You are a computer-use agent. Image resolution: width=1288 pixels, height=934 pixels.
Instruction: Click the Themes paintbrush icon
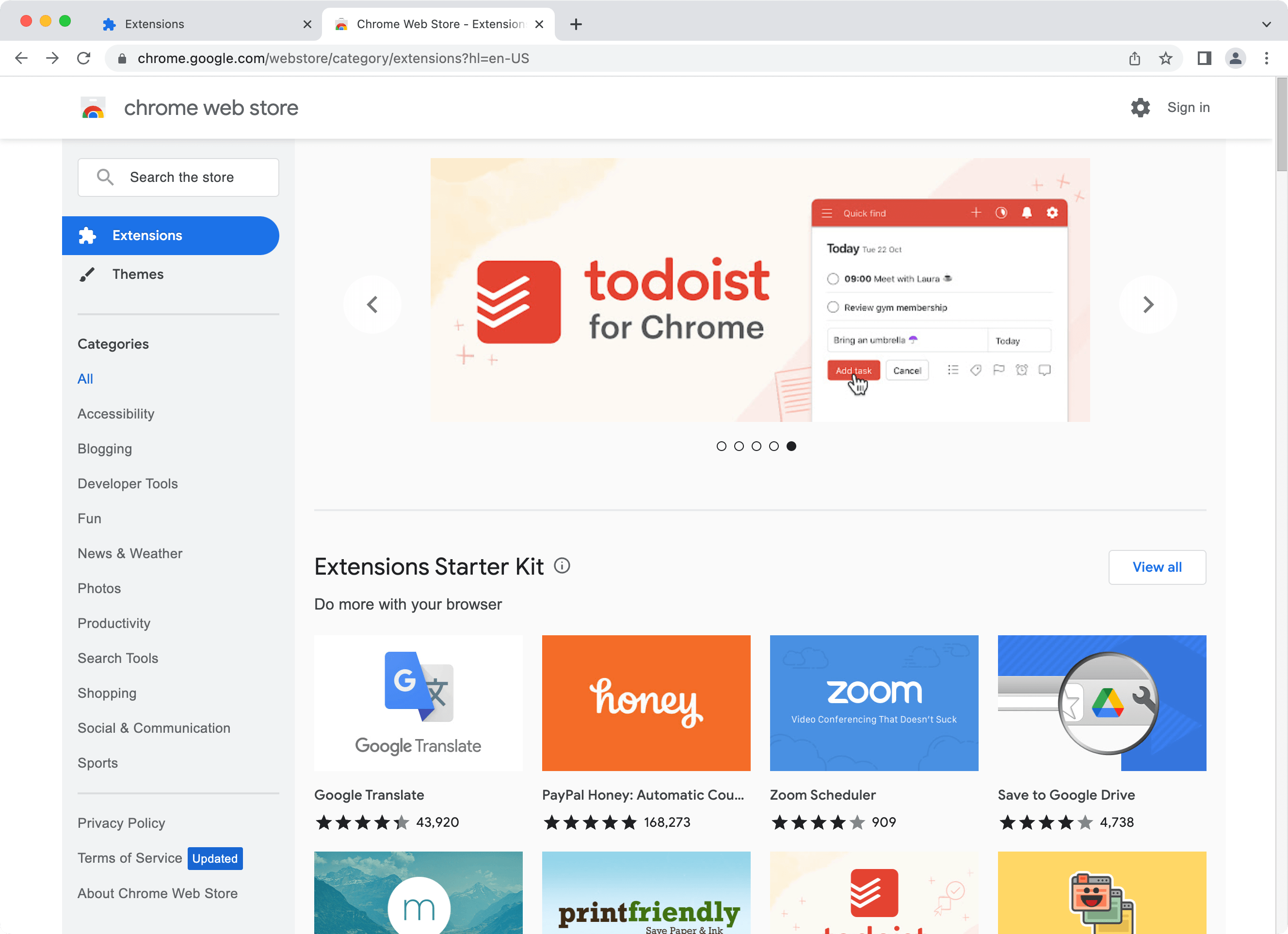click(x=88, y=273)
